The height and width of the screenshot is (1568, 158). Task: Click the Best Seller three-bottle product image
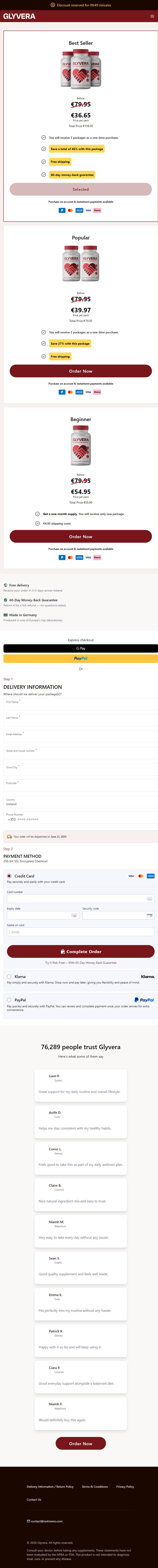point(81,69)
